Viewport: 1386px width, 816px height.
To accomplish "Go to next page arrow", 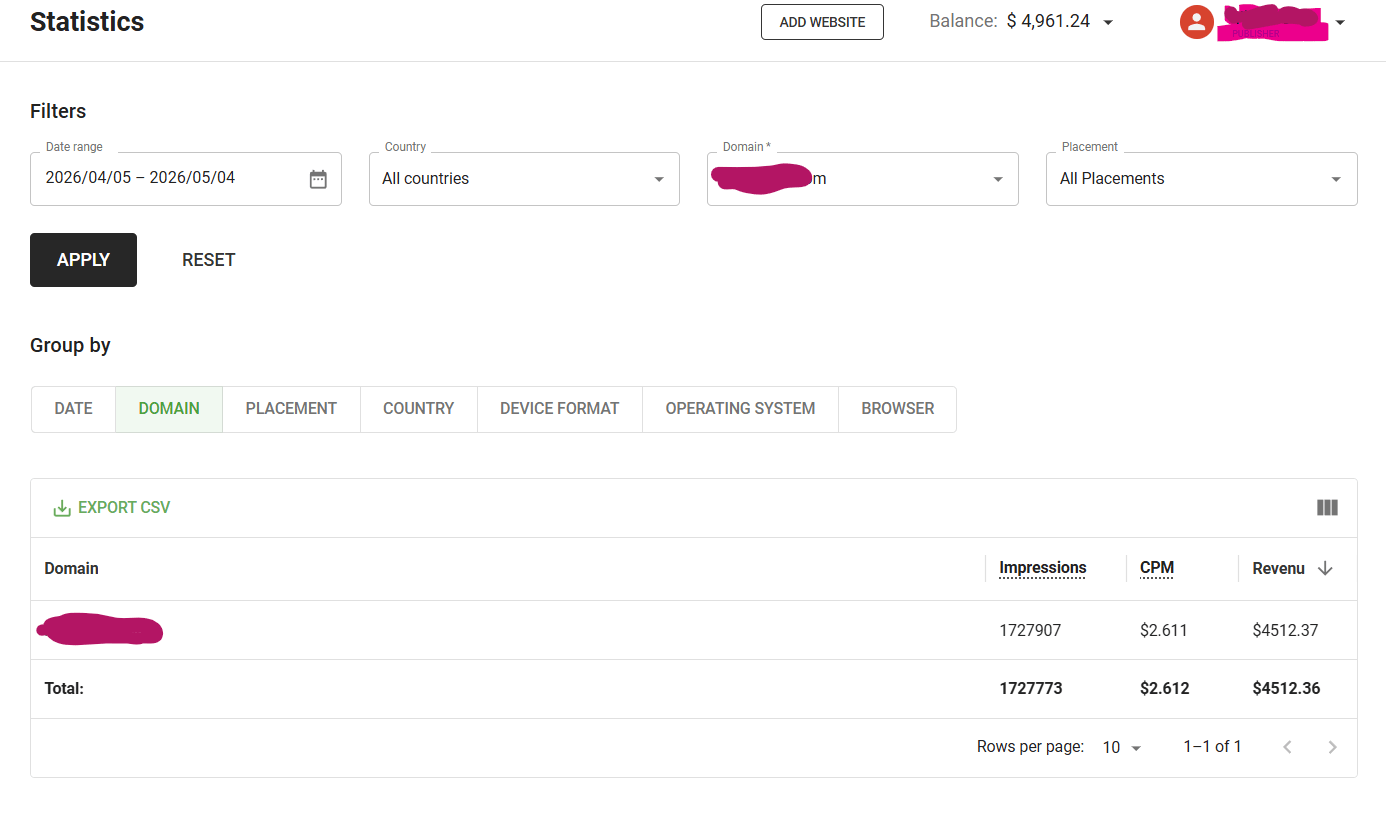I will [1332, 747].
